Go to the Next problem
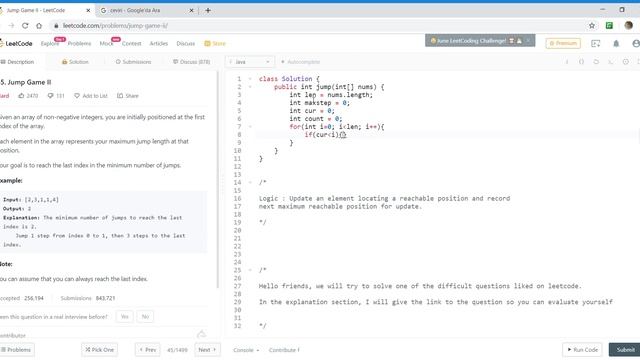This screenshot has width=640, height=360. pos(207,350)
